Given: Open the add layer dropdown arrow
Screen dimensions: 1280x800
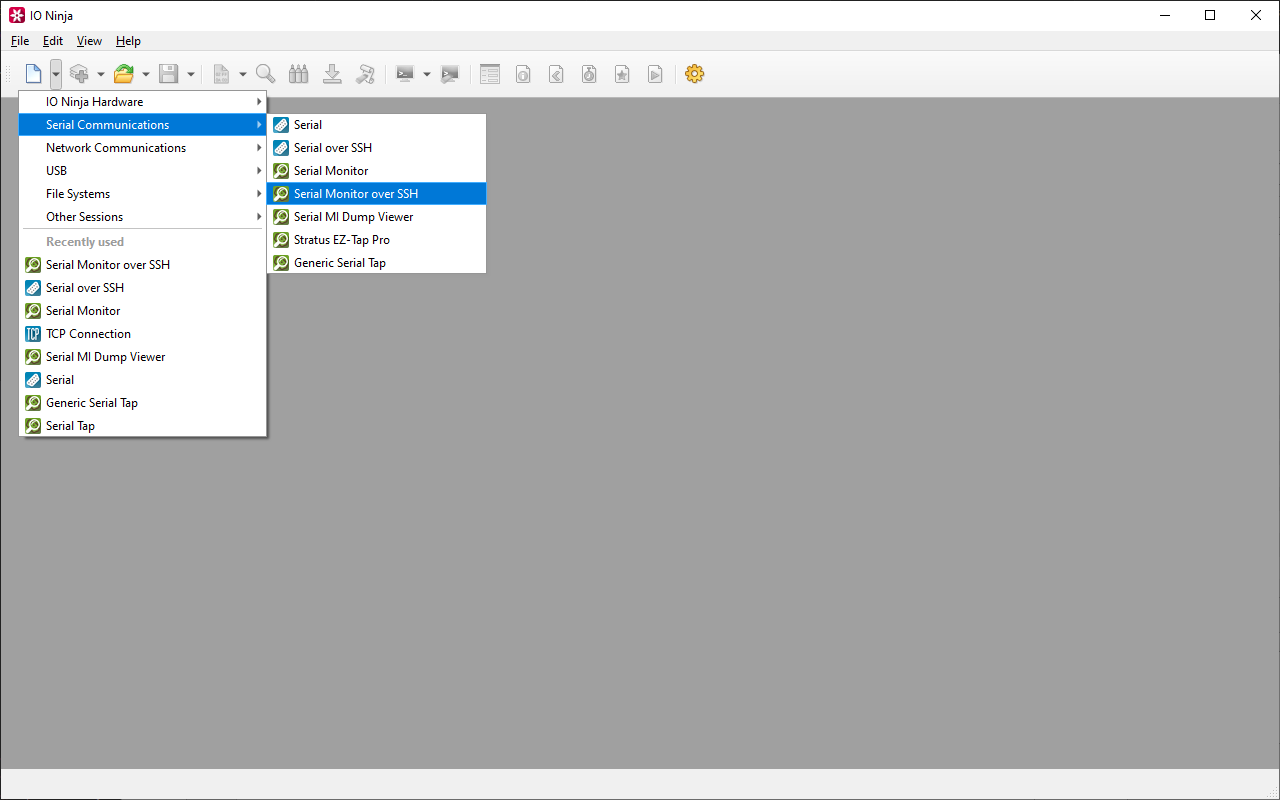Looking at the screenshot, I should pyautogui.click(x=101, y=74).
